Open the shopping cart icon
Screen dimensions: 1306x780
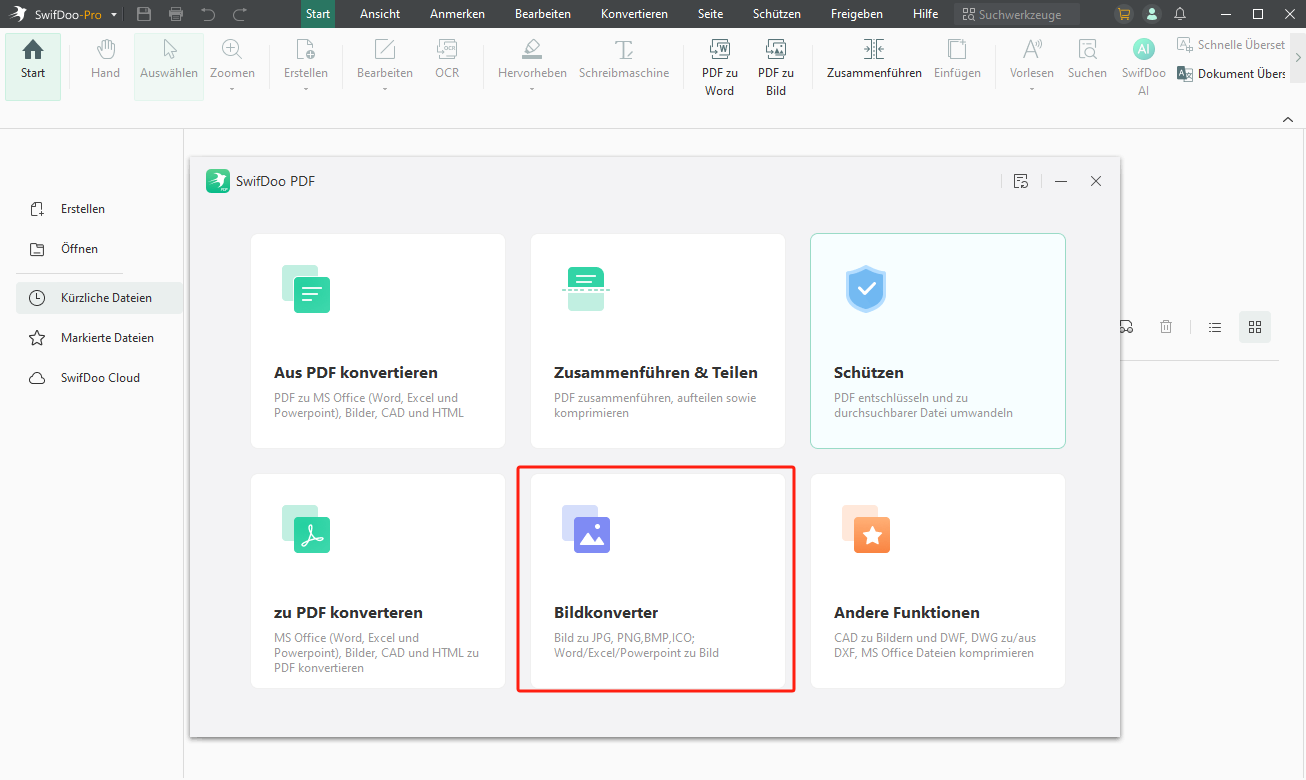[1124, 14]
